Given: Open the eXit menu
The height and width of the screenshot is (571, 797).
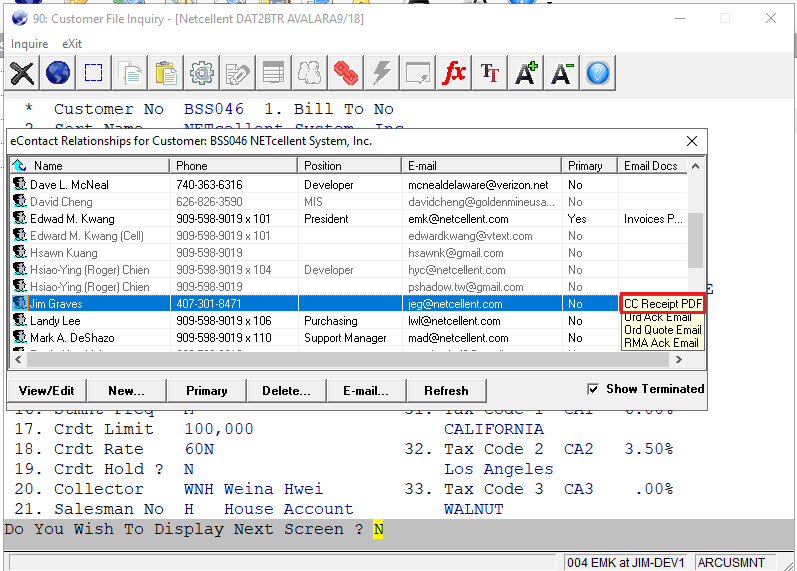Looking at the screenshot, I should coord(72,44).
